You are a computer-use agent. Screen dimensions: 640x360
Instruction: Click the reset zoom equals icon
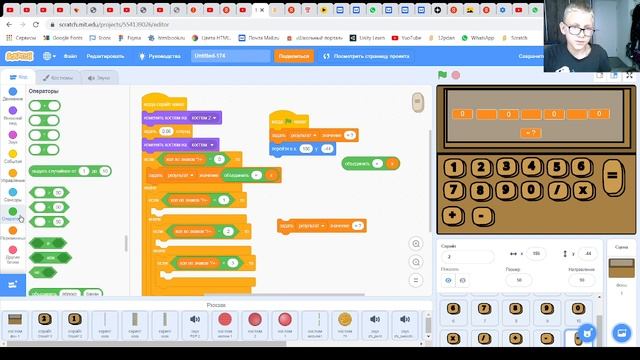coord(416,280)
